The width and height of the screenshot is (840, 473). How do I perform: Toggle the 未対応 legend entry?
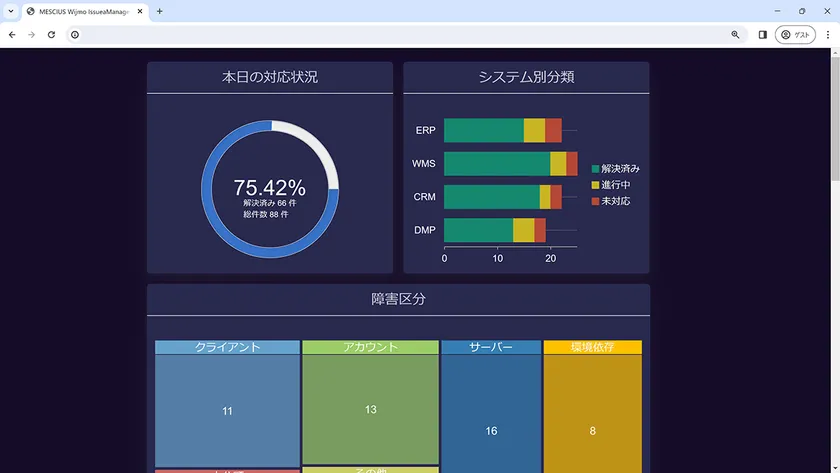coord(611,201)
